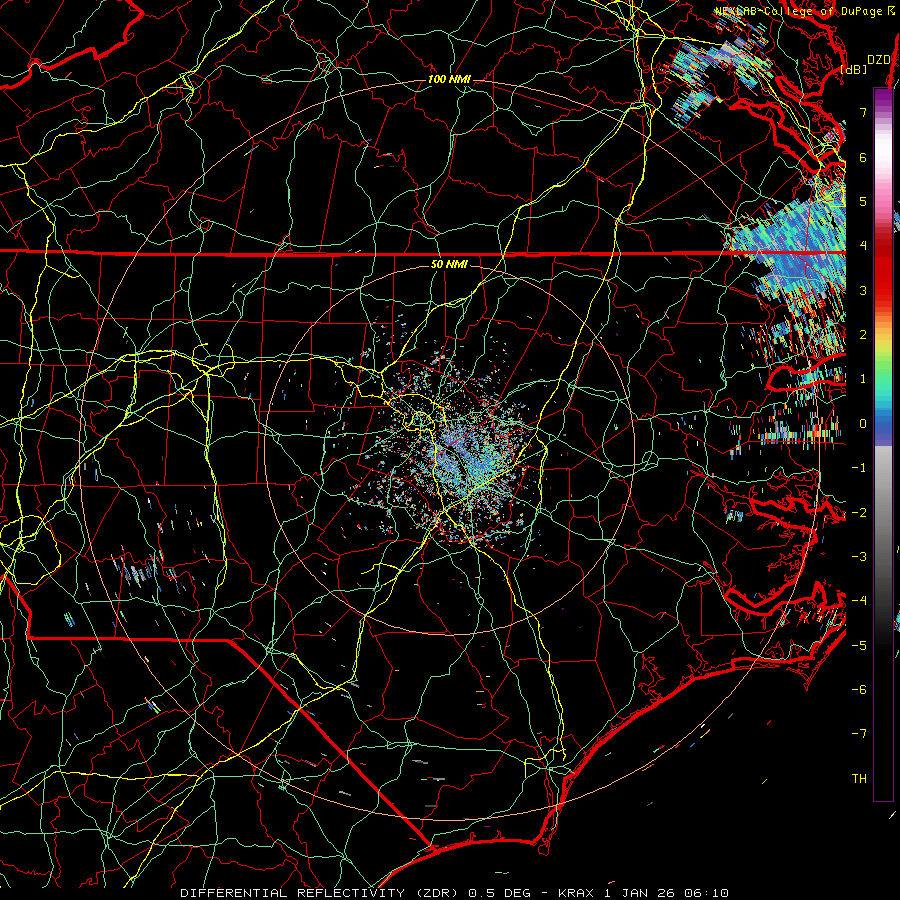Click the "-7" tick label on the color scale
Viewport: 900px width, 900px height.
[x=859, y=734]
